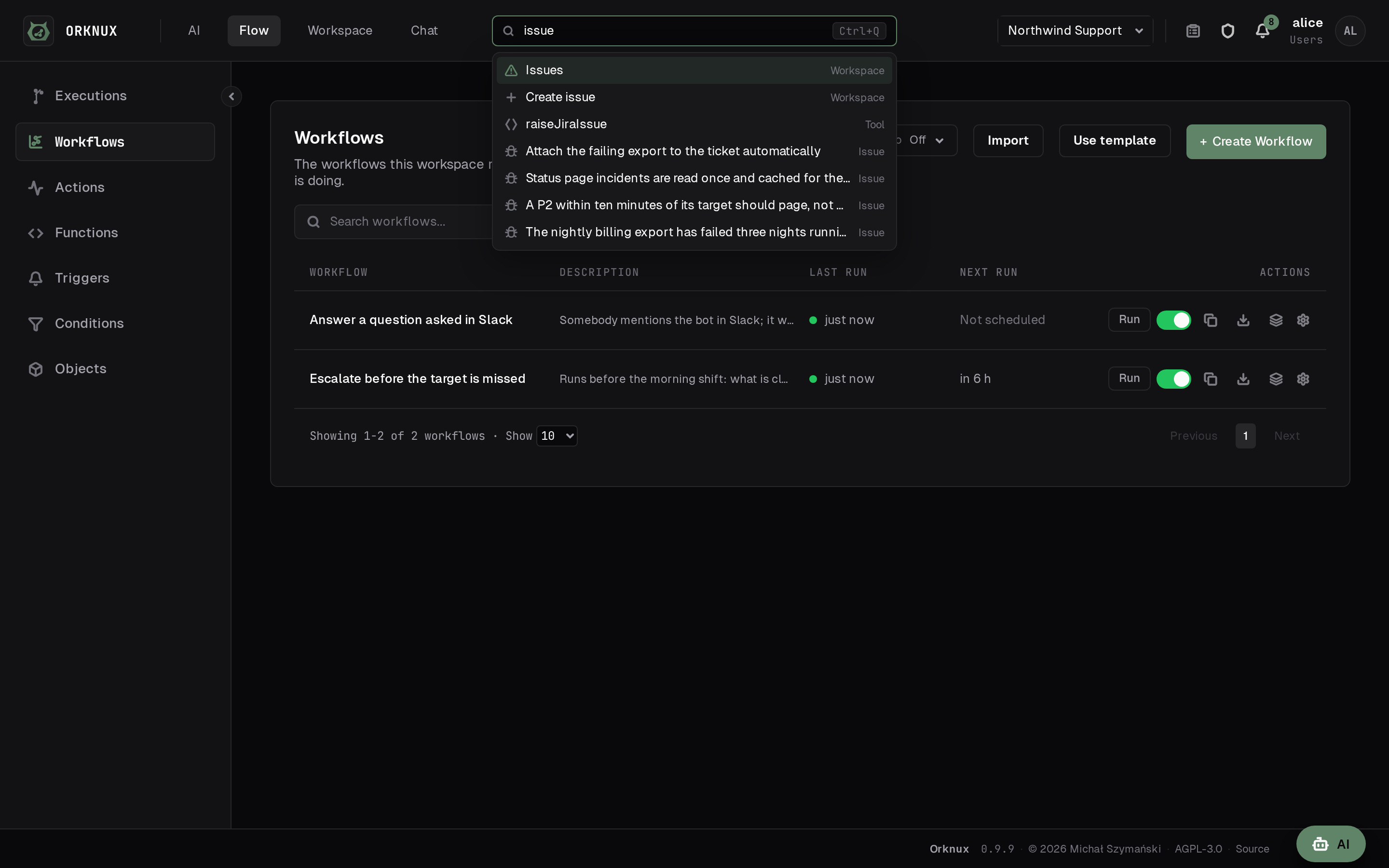The image size is (1389, 868).
Task: Click the Create Workflow button
Action: click(x=1256, y=142)
